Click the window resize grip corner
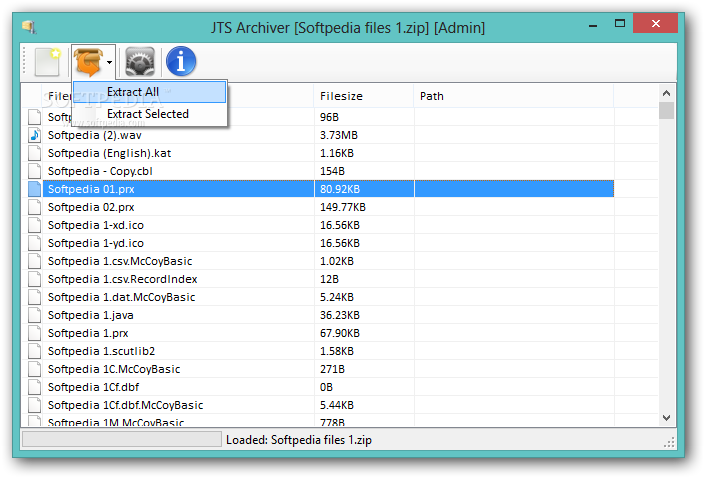Image resolution: width=705 pixels, height=478 pixels. (669, 442)
